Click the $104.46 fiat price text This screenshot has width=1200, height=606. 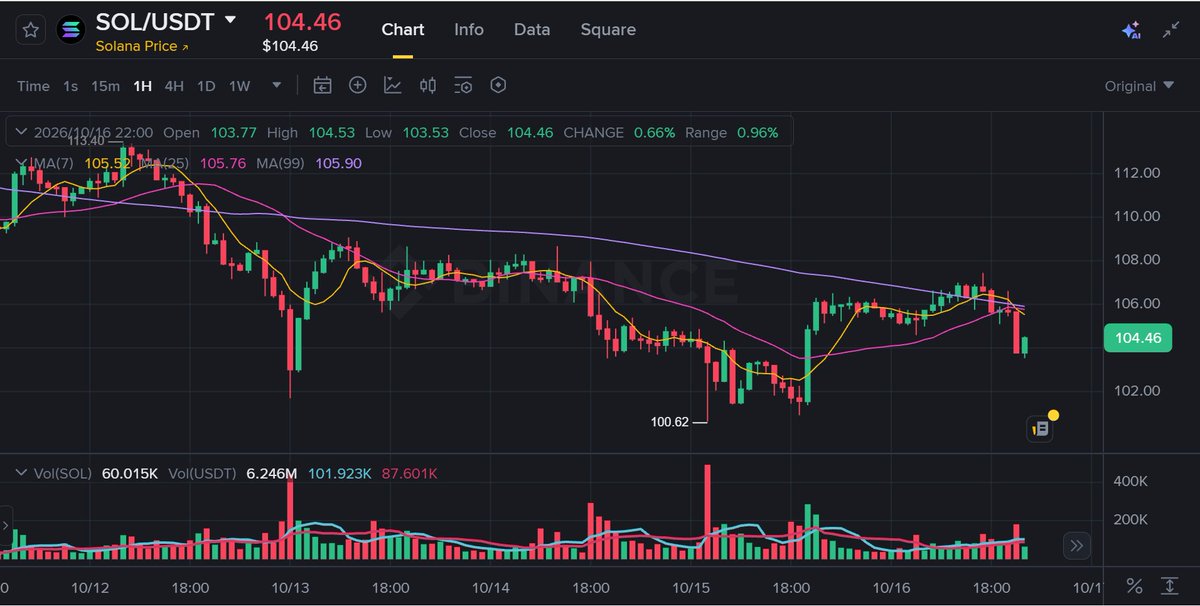[x=290, y=46]
